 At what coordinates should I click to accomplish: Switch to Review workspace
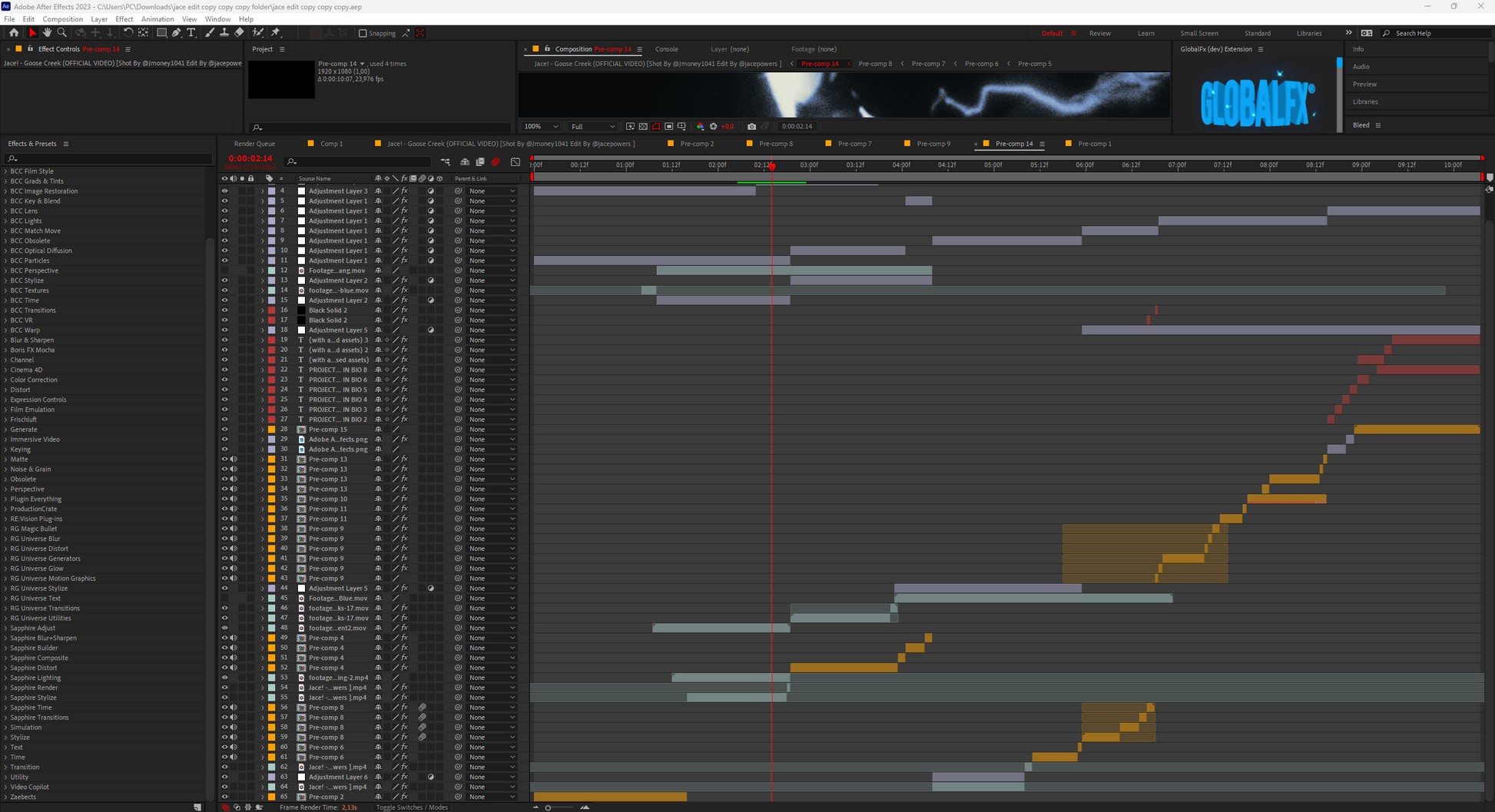1099,33
